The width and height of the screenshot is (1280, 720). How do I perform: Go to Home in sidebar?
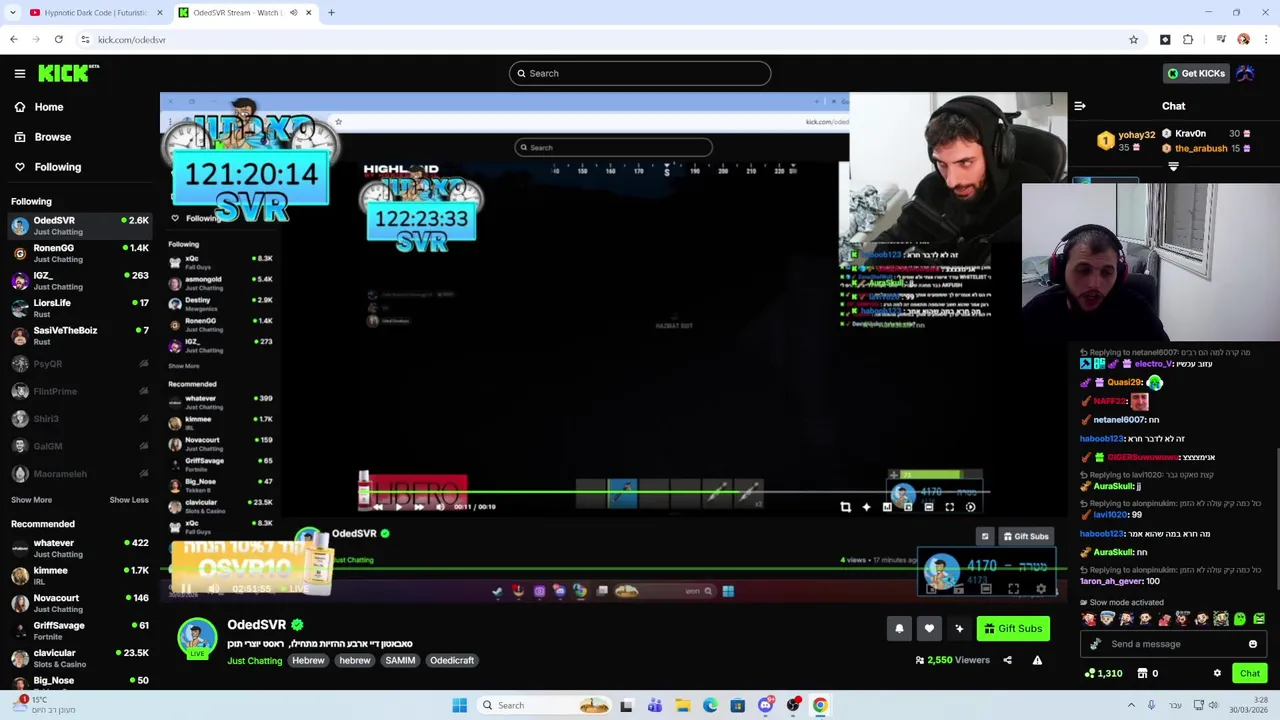pyautogui.click(x=39, y=107)
